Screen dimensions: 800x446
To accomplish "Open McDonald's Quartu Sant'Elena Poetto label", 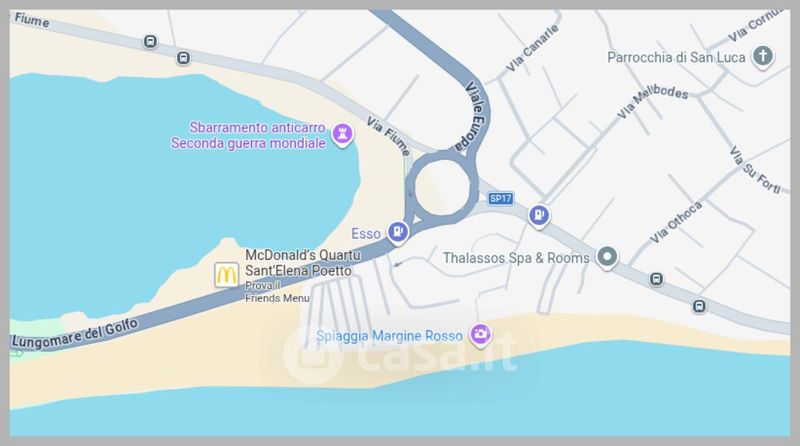I will (x=303, y=263).
